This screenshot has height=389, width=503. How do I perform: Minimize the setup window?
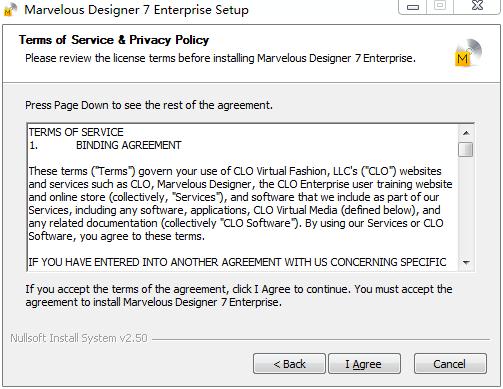coord(413,7)
